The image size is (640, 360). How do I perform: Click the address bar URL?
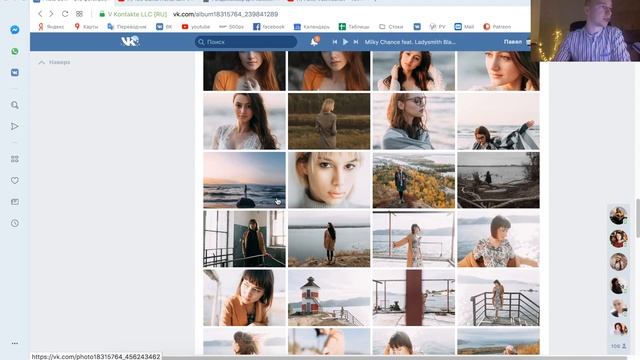pos(225,14)
